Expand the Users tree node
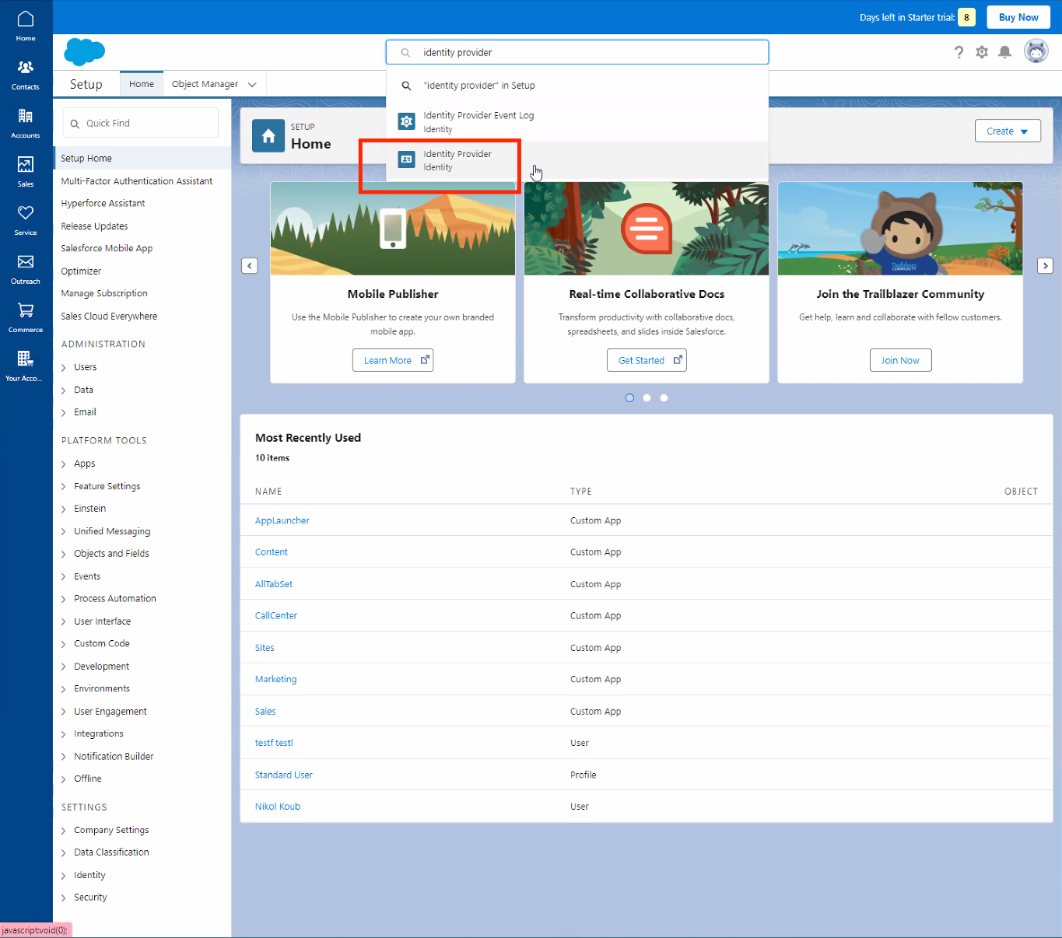The height and width of the screenshot is (938, 1062). pos(64,368)
